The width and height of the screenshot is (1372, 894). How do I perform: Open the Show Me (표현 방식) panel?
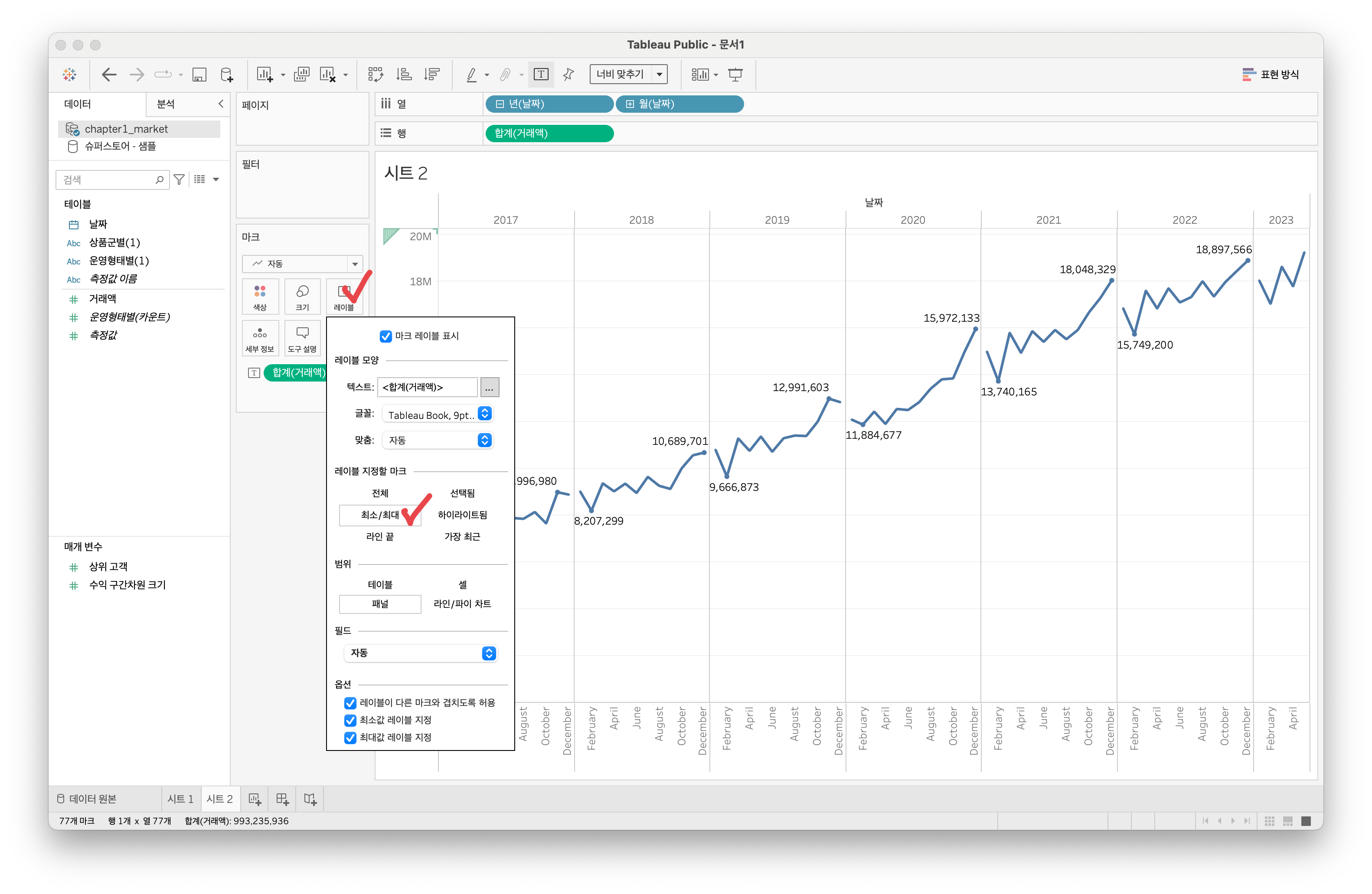(1271, 75)
